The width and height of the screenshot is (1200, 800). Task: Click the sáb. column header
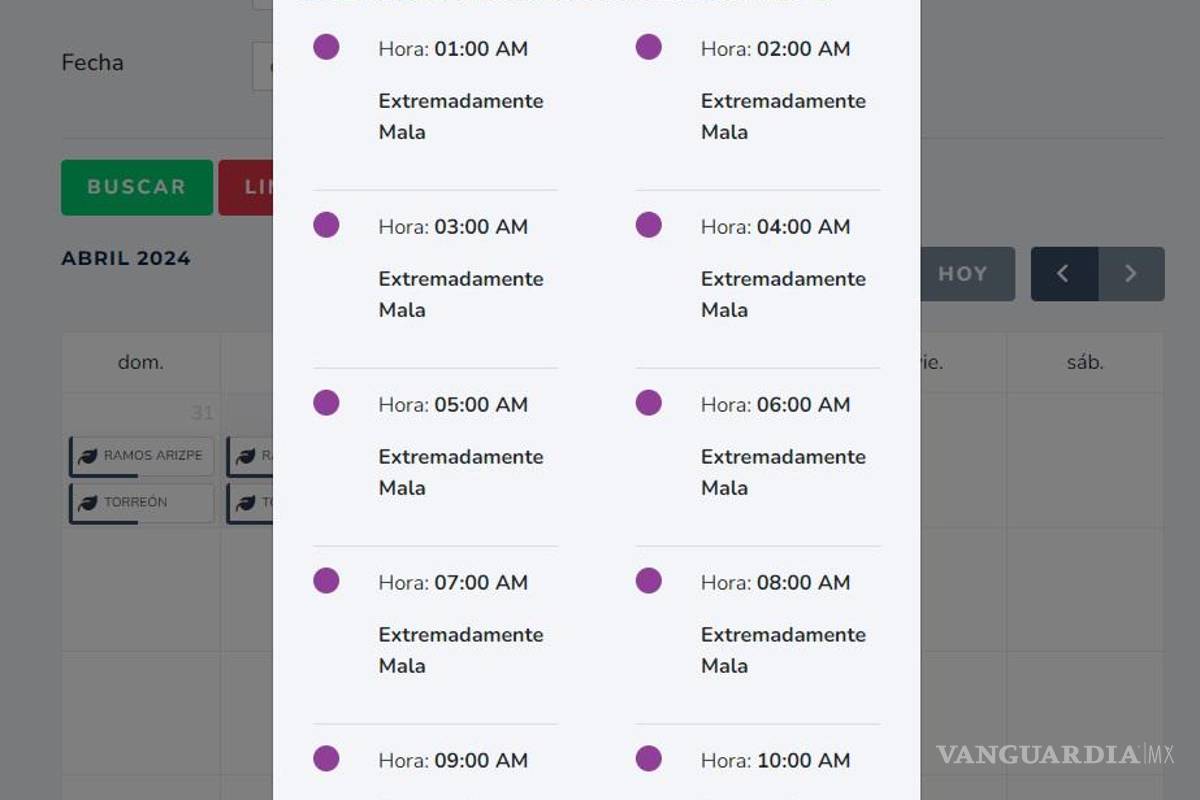[1085, 363]
